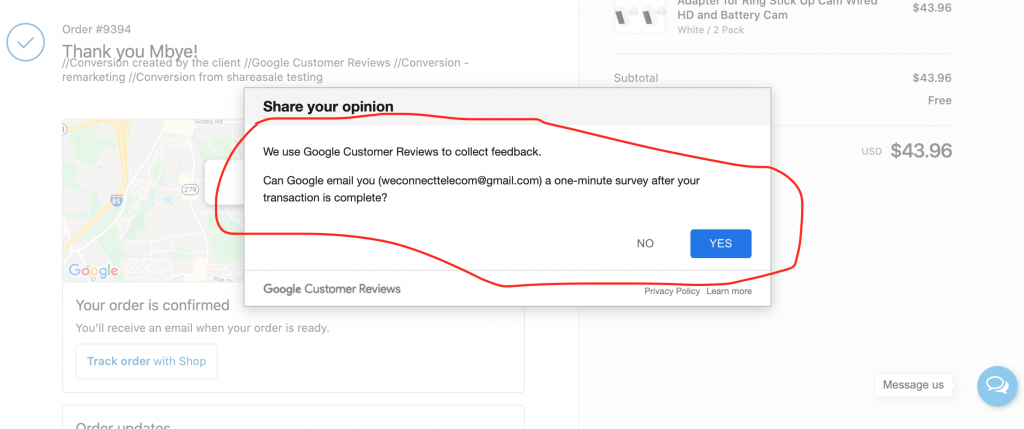Image resolution: width=1024 pixels, height=429 pixels.
Task: Click the Message us label
Action: [x=913, y=385]
